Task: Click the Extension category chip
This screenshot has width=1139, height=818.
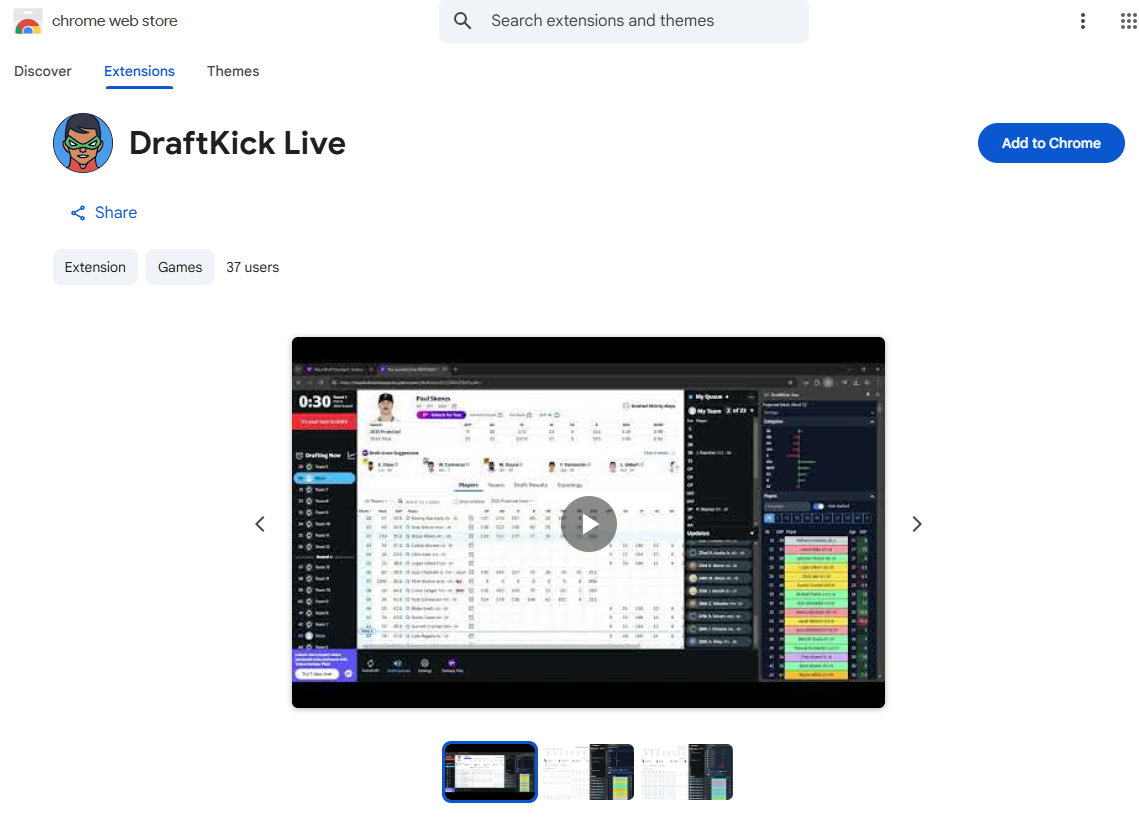Action: click(x=95, y=267)
